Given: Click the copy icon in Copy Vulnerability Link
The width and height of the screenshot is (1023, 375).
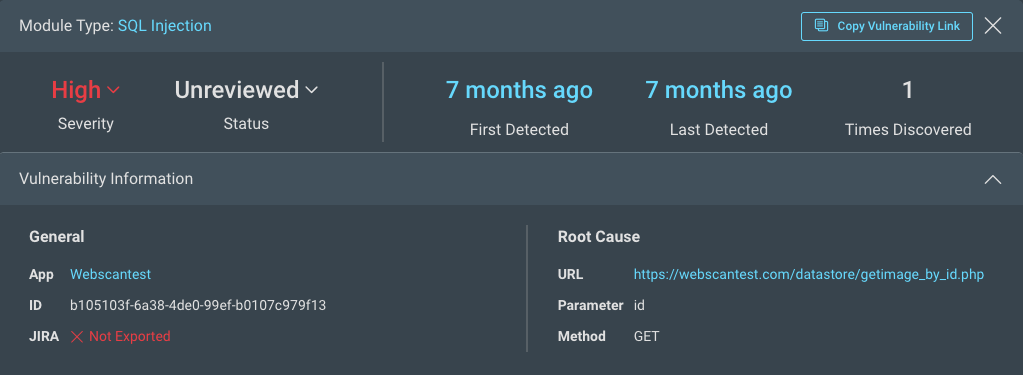Looking at the screenshot, I should [x=821, y=26].
